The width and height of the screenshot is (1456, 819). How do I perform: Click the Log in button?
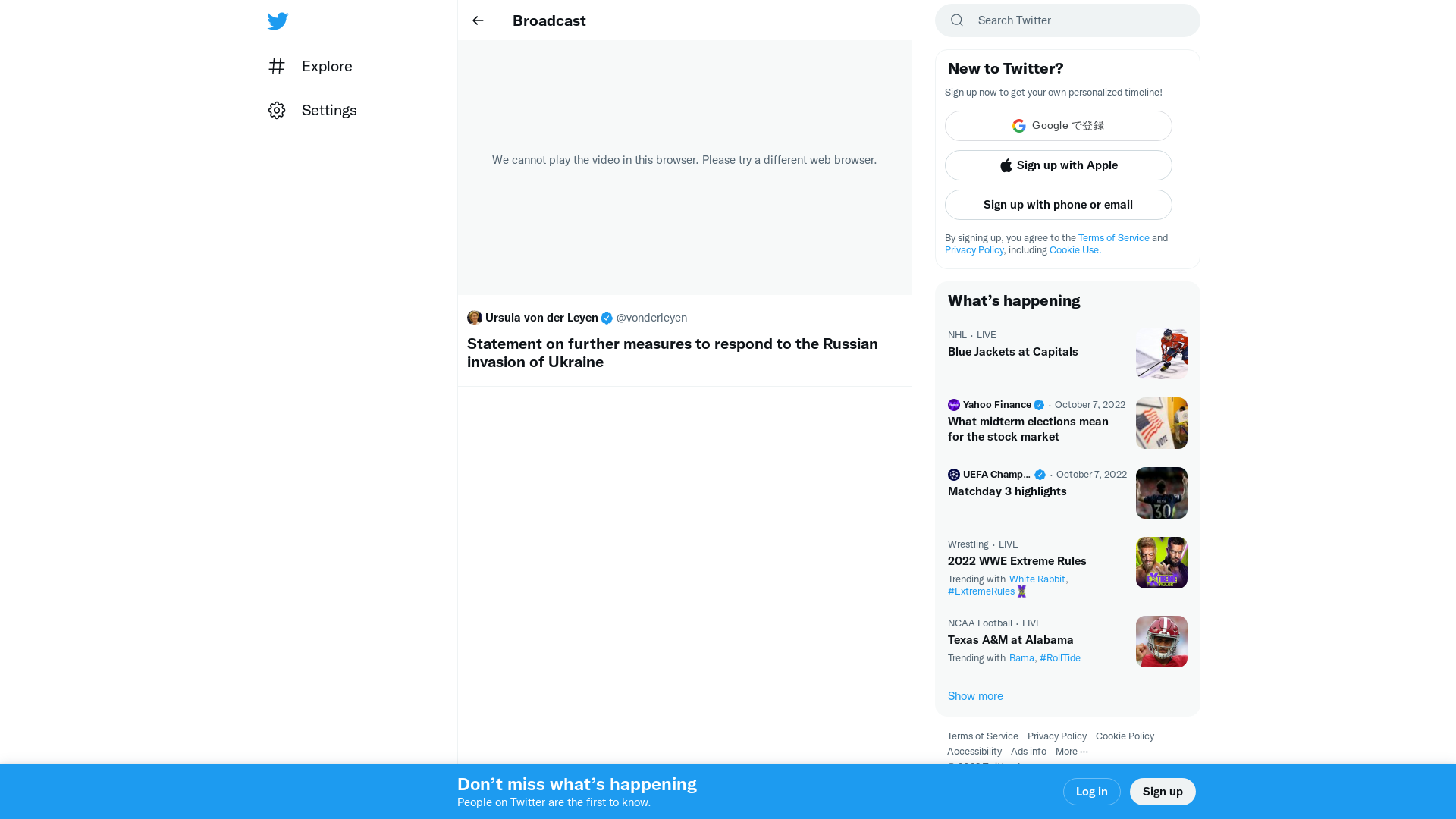[x=1092, y=792]
